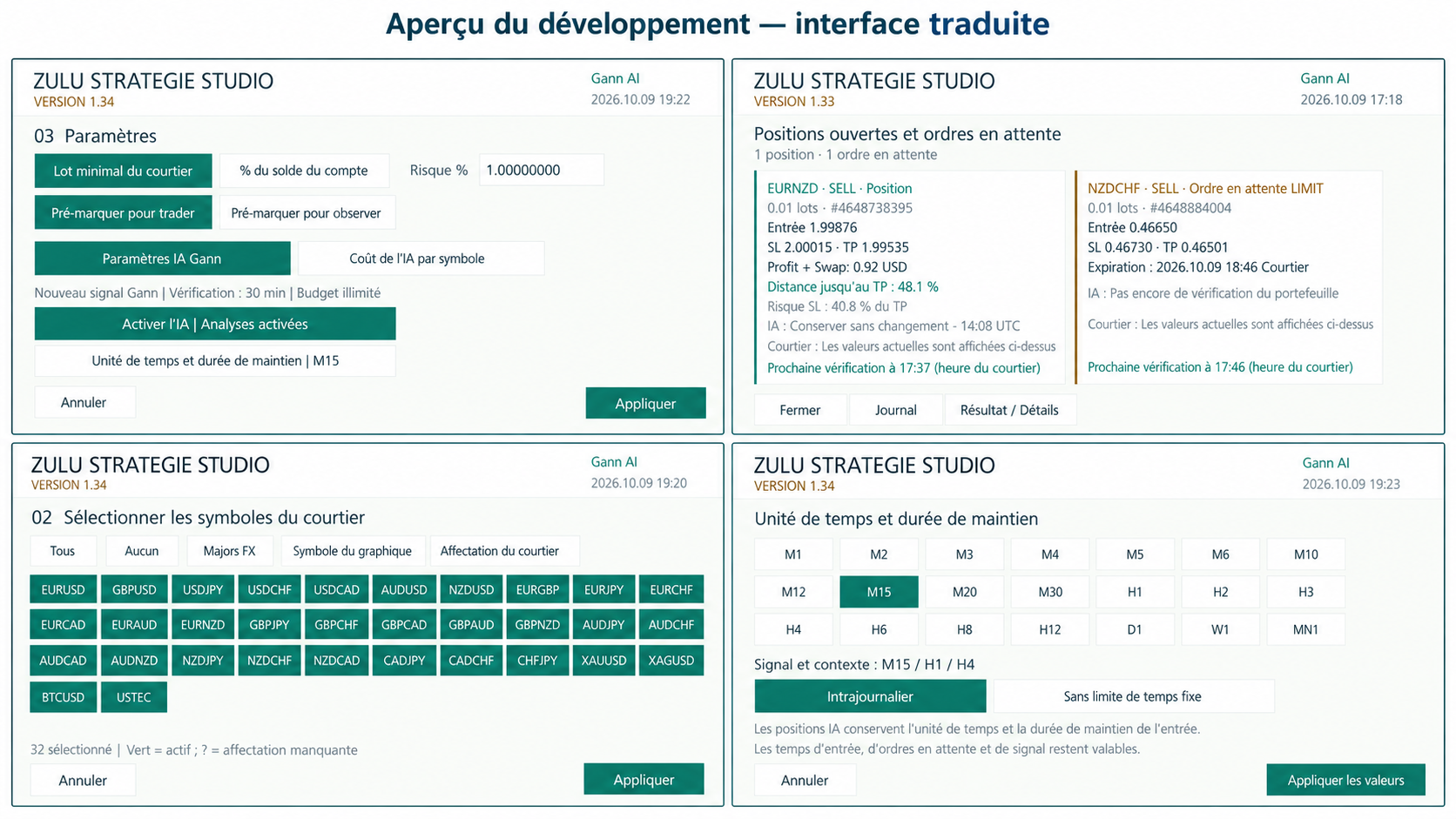Viewport: 1456px width, 819px height.
Task: Click Annuler in the symbol selection panel
Action: (x=83, y=780)
